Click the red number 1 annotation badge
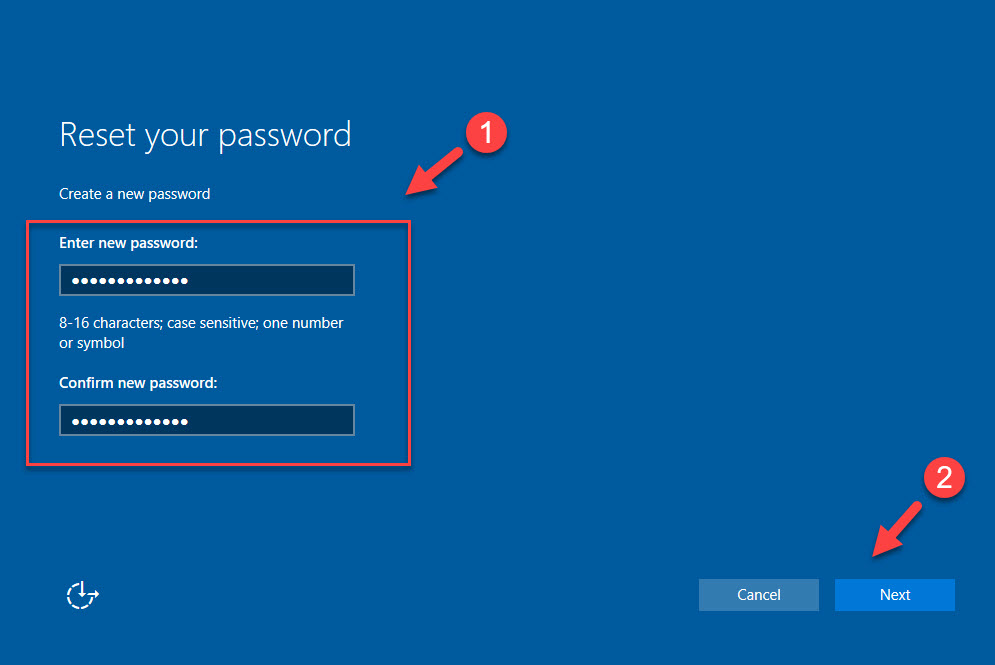The height and width of the screenshot is (665, 995). pos(486,133)
